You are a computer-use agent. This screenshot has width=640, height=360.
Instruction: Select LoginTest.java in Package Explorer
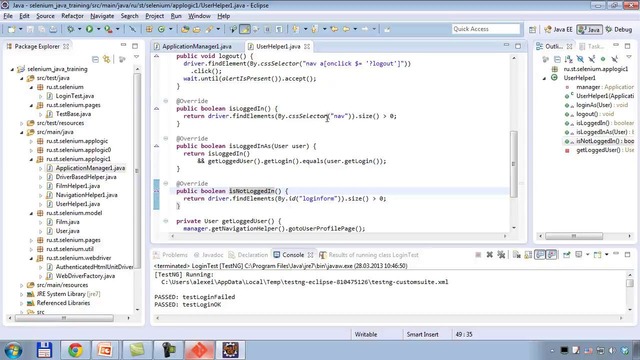pos(75,96)
